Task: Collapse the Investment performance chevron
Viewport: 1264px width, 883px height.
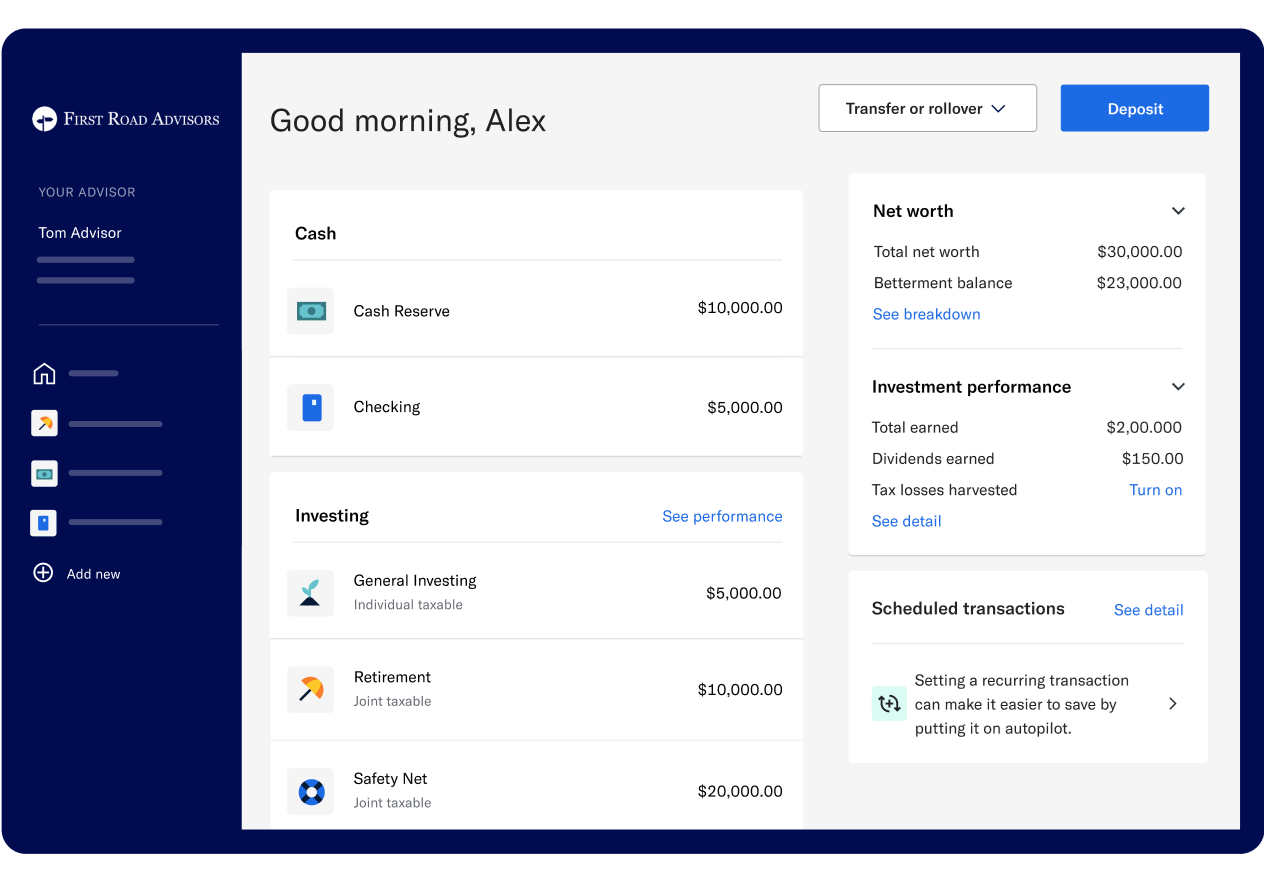Action: point(1178,387)
